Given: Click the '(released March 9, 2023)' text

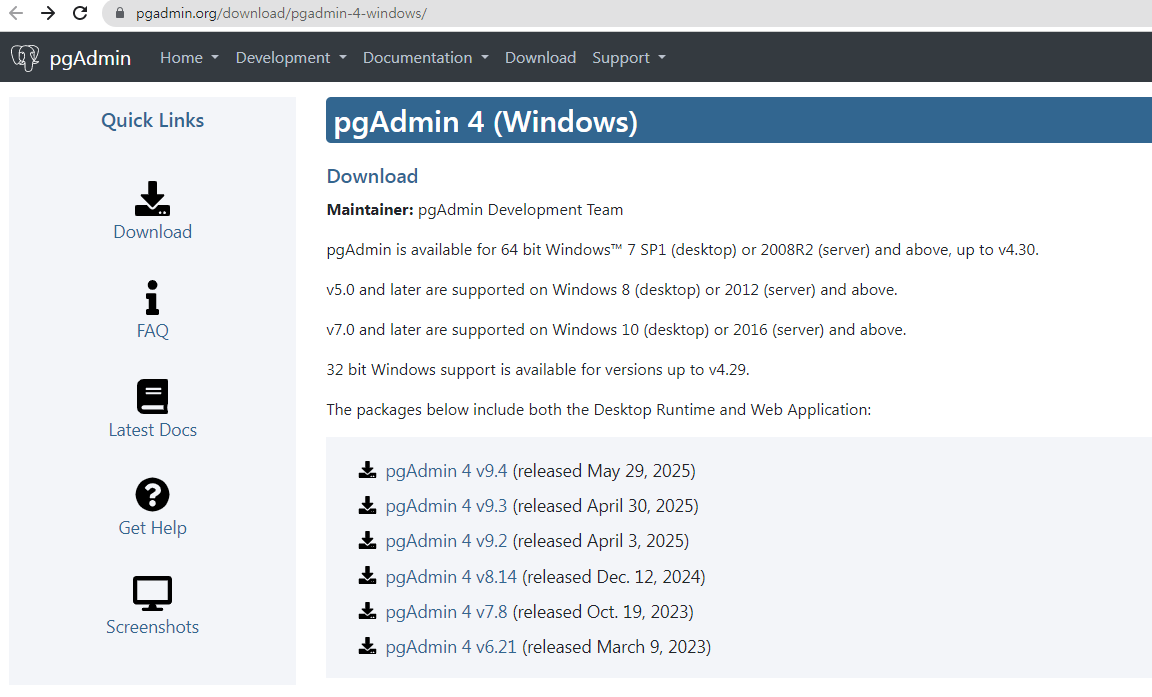Looking at the screenshot, I should (x=616, y=647).
